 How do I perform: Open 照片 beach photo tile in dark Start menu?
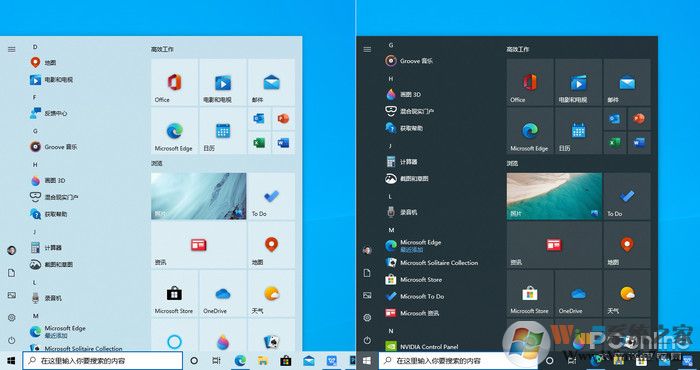pyautogui.click(x=554, y=196)
